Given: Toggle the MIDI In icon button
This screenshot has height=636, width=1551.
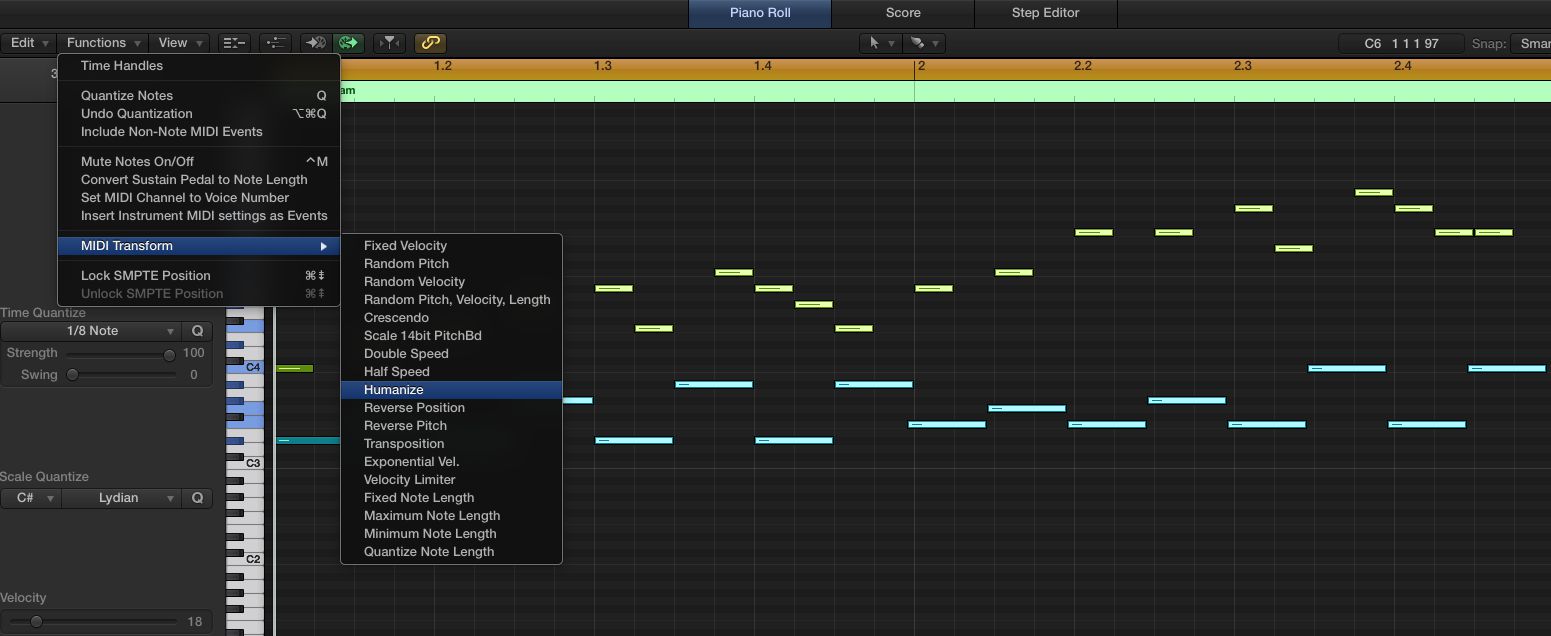Looking at the screenshot, I should pos(316,43).
